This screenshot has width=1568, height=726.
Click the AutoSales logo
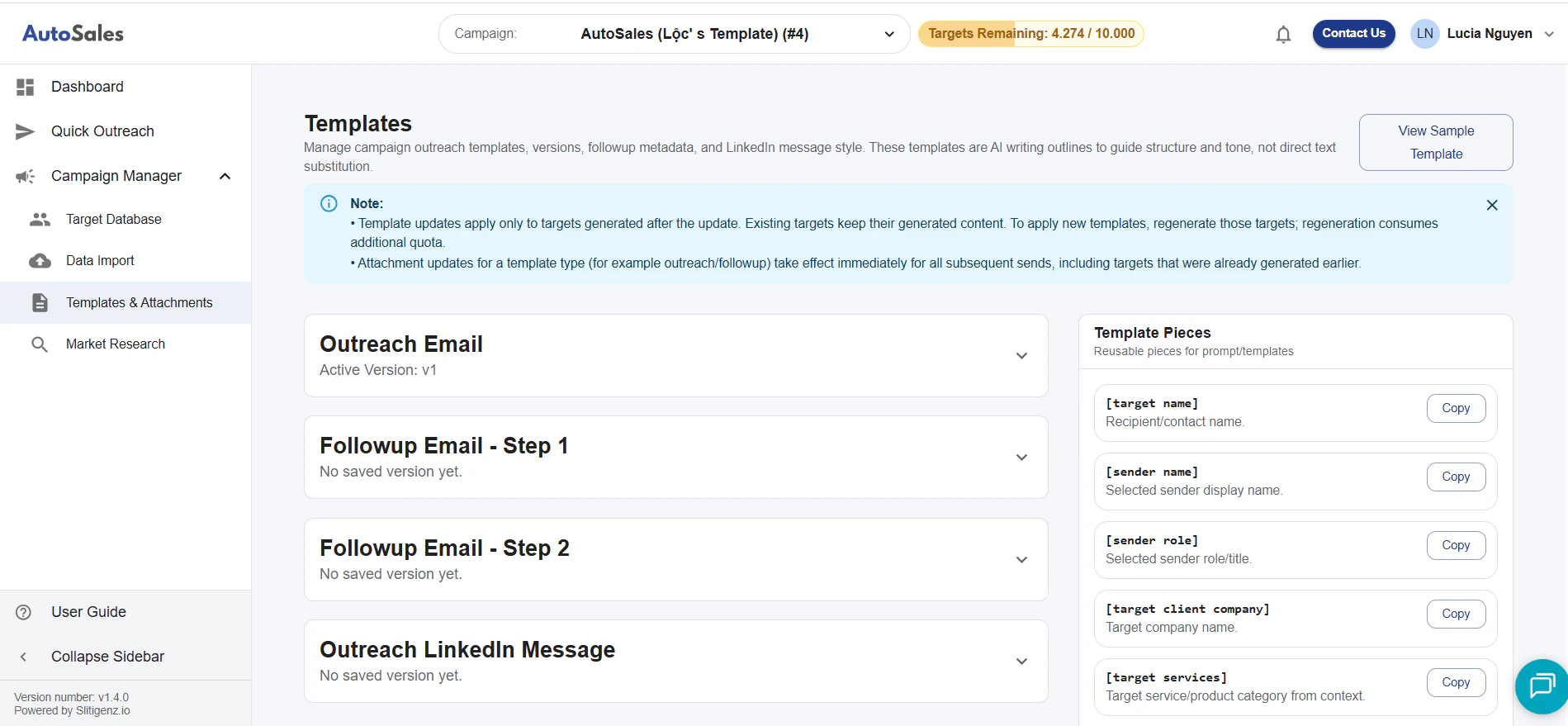73,33
